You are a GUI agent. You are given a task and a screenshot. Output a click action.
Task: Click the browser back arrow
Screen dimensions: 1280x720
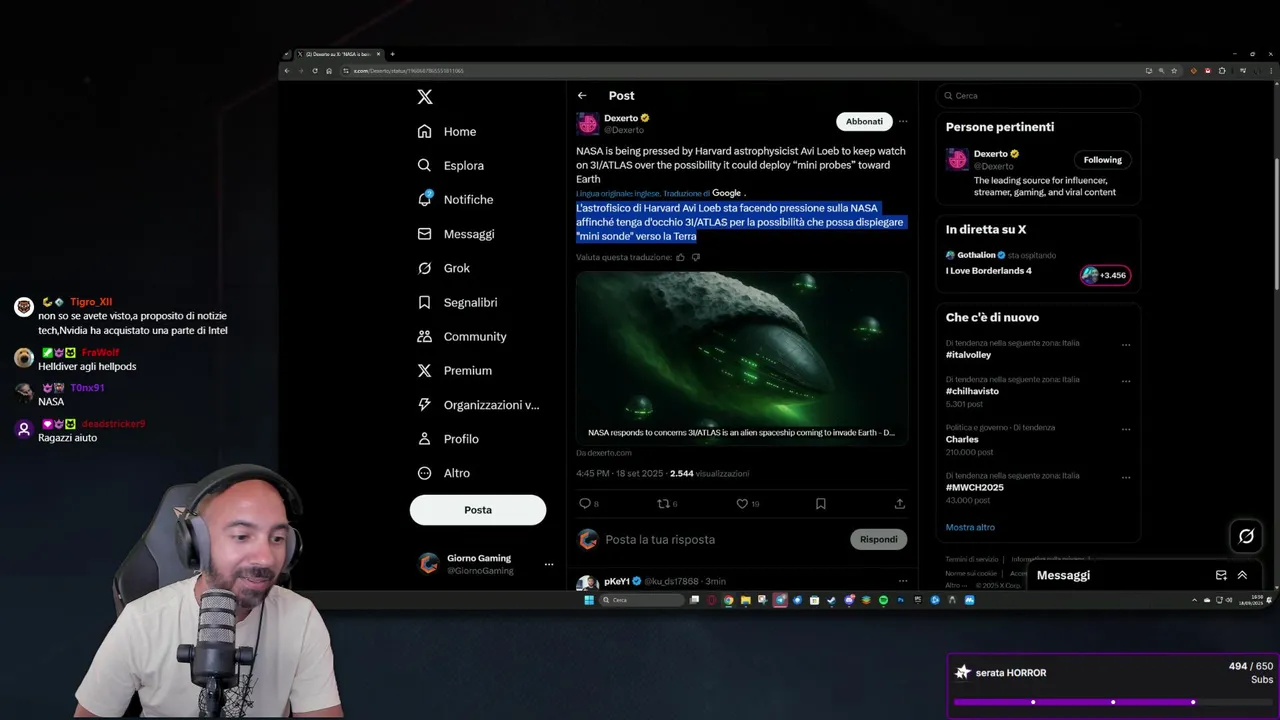(x=287, y=71)
